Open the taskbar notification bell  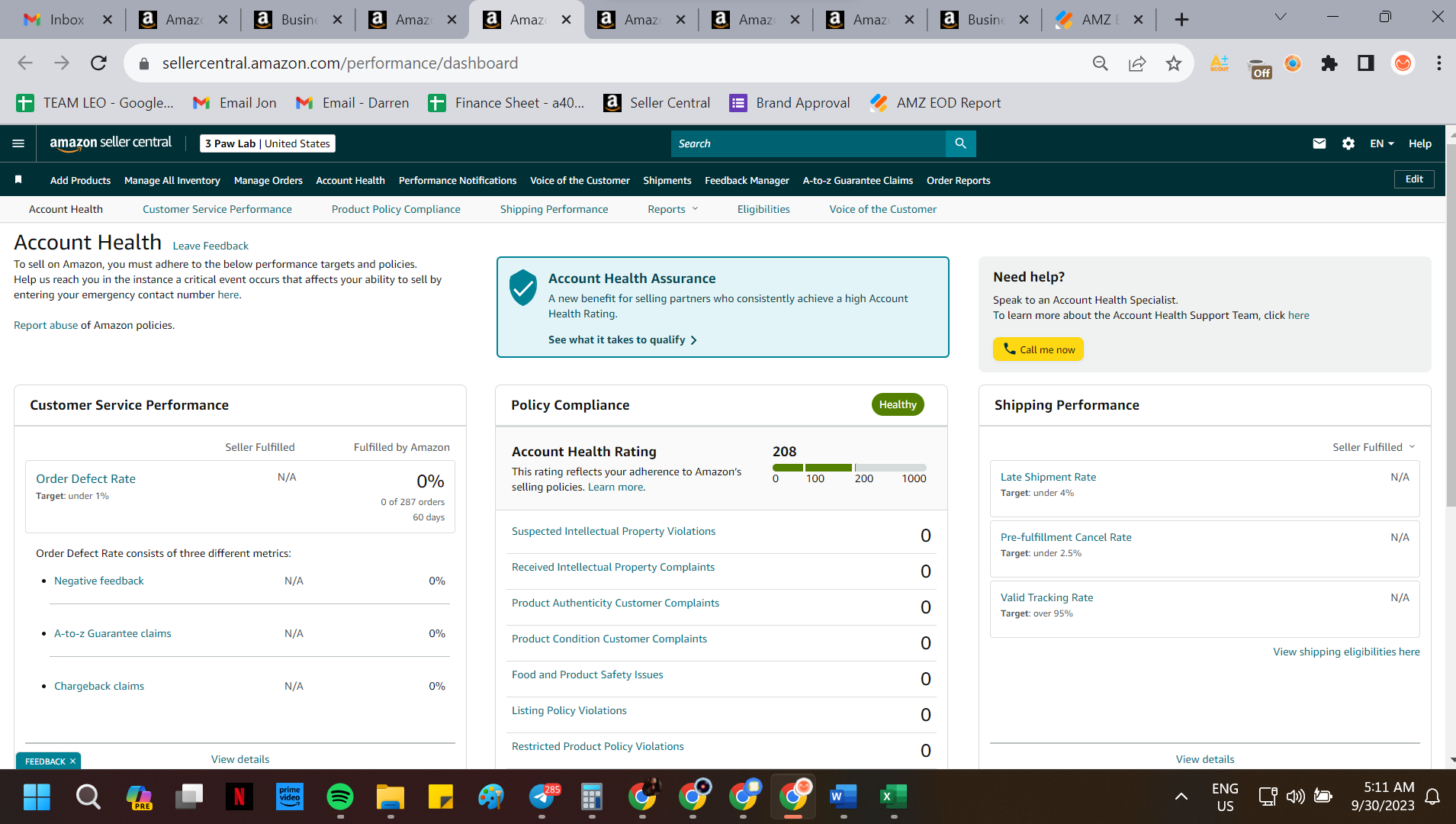(x=1432, y=797)
